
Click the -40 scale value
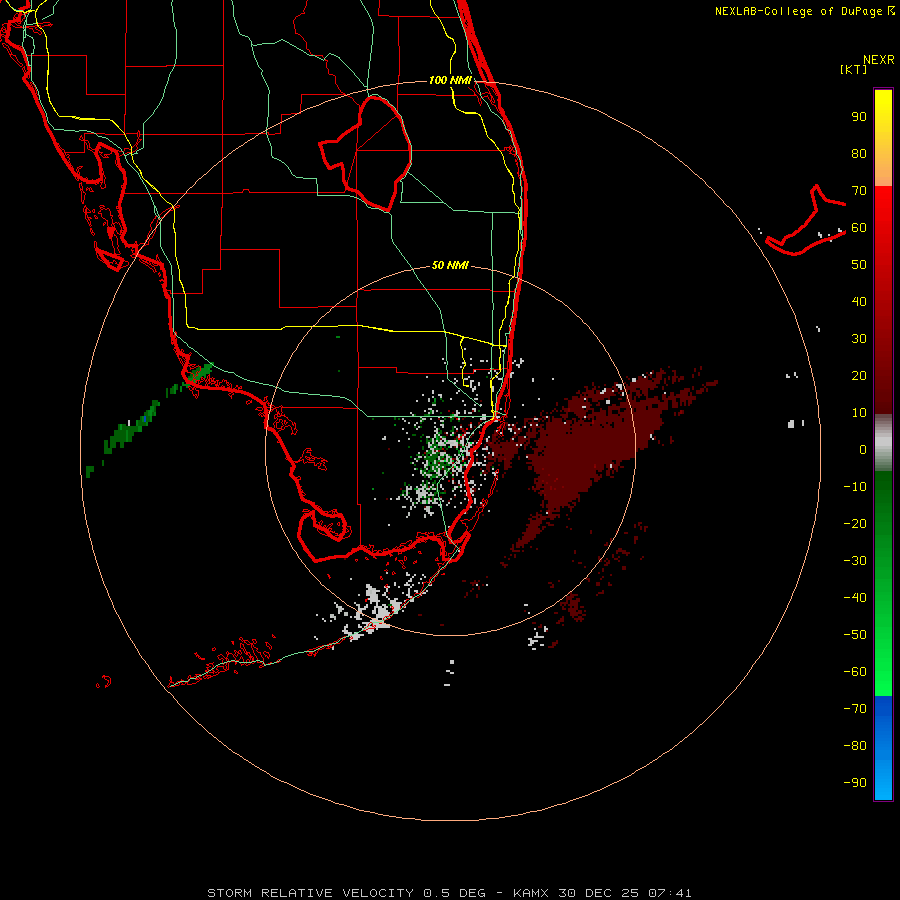(855, 598)
